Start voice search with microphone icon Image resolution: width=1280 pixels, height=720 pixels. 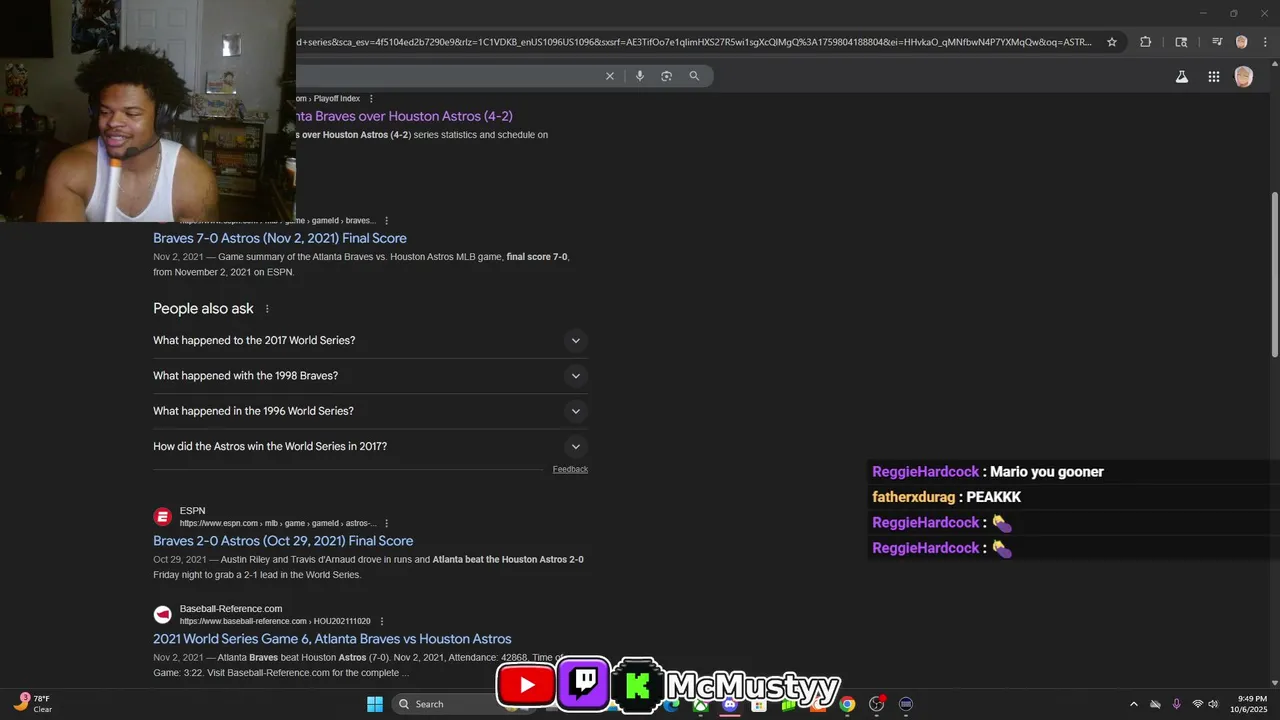(640, 76)
